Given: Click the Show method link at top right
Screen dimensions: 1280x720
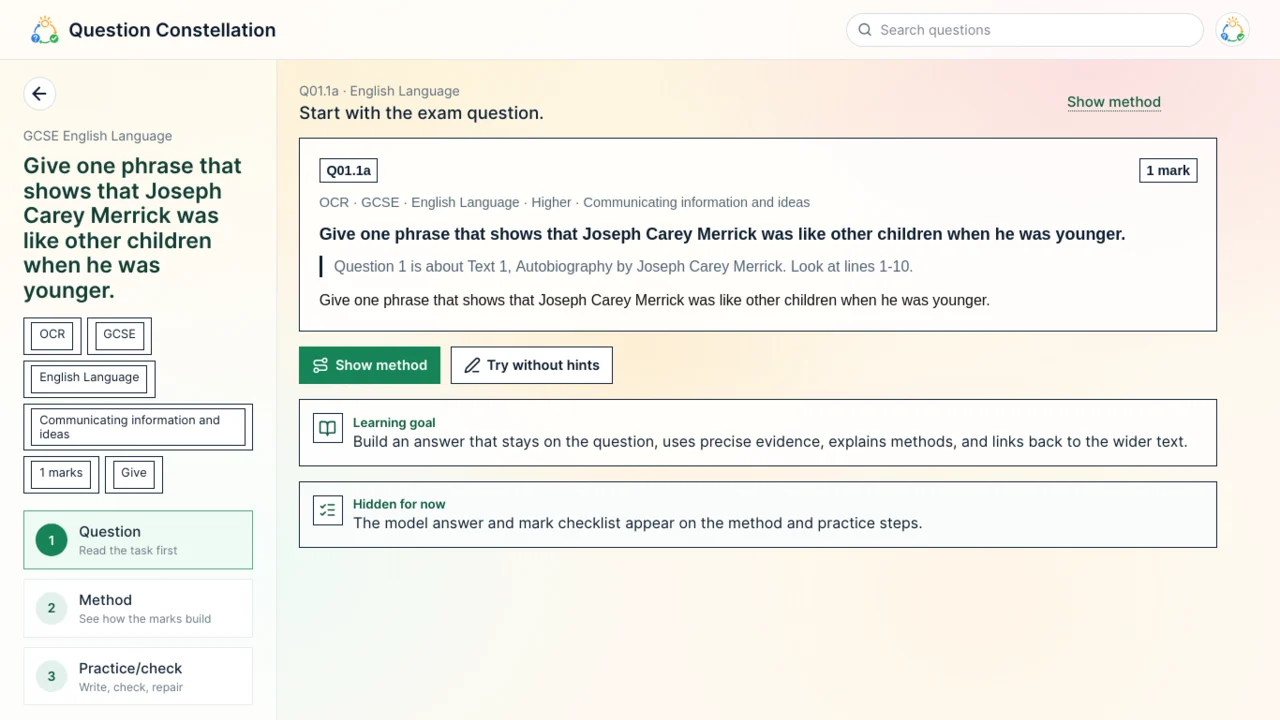Looking at the screenshot, I should (1114, 102).
